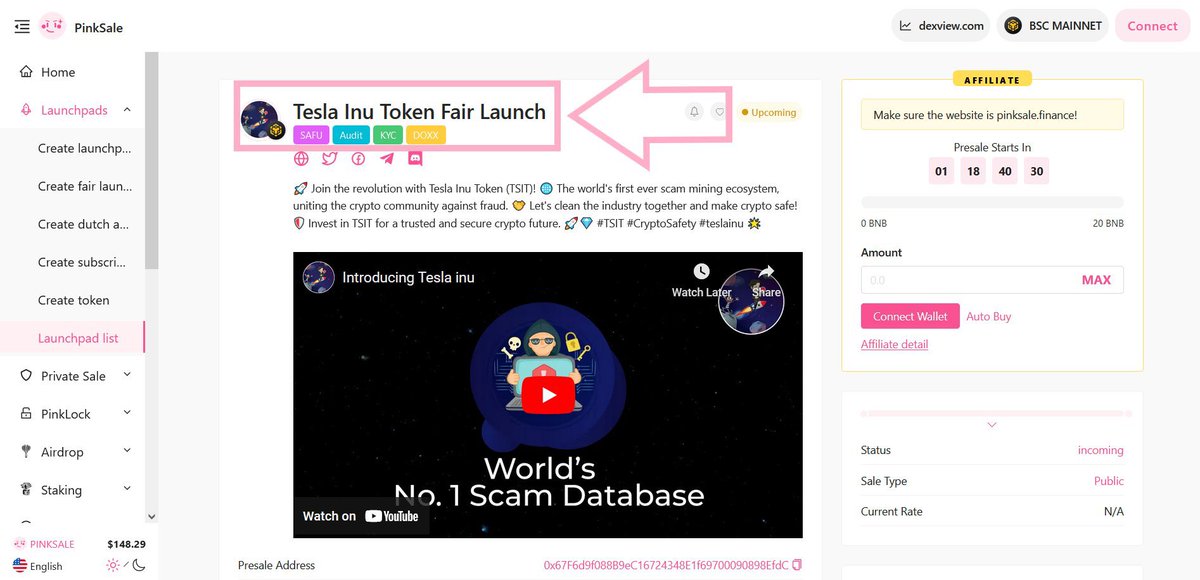Switch to light theme sun icon
This screenshot has height=580, width=1200.
(x=113, y=565)
